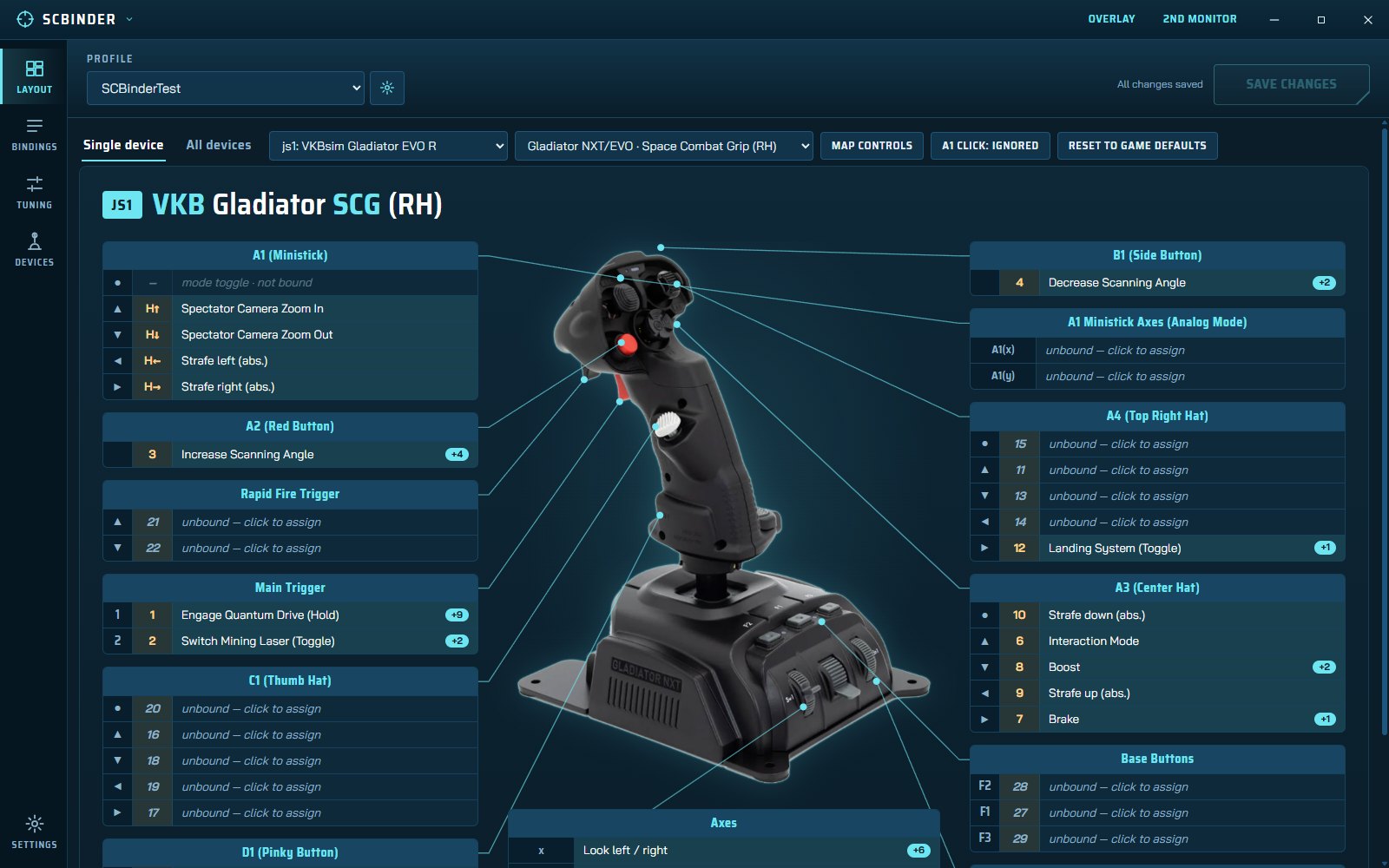
Task: Open Settings at the sidebar bottom
Action: coord(34,832)
